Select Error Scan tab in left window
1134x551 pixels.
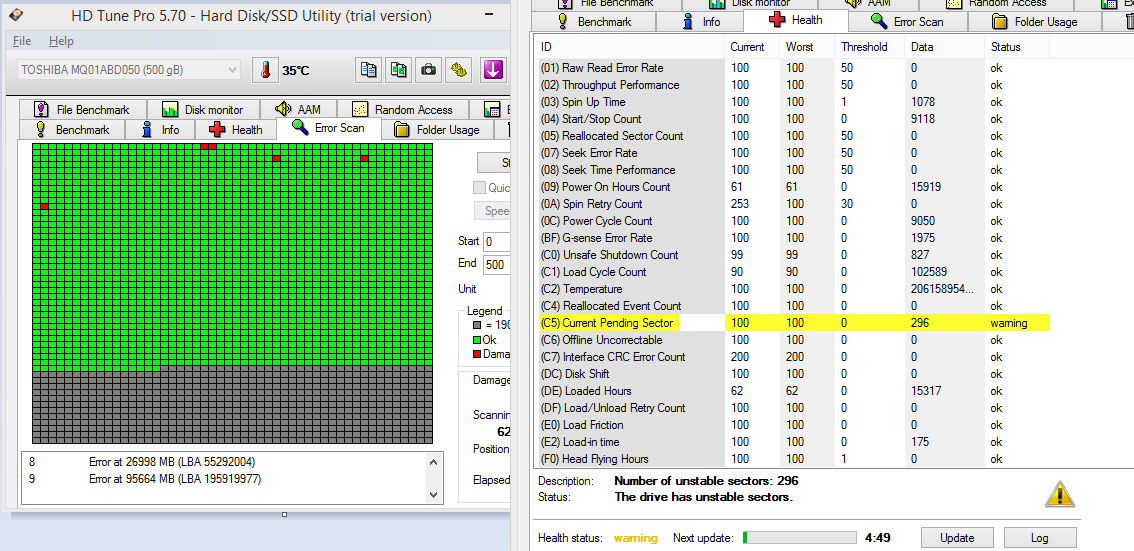click(329, 128)
